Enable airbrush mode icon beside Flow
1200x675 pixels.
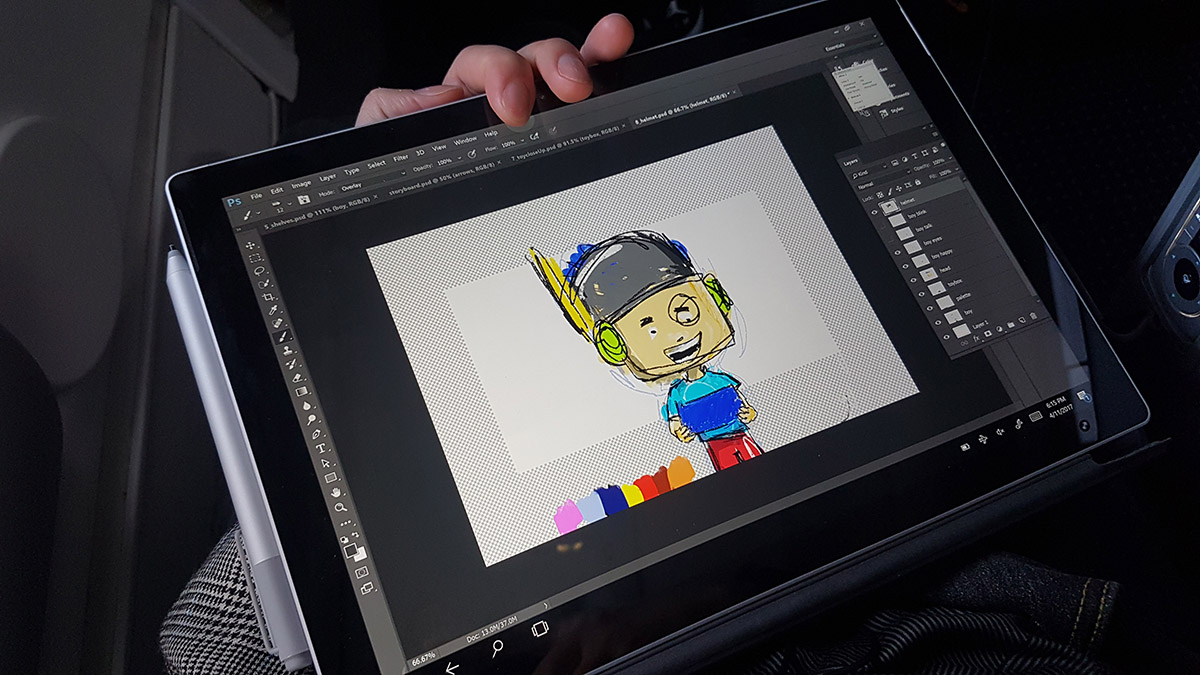(534, 136)
